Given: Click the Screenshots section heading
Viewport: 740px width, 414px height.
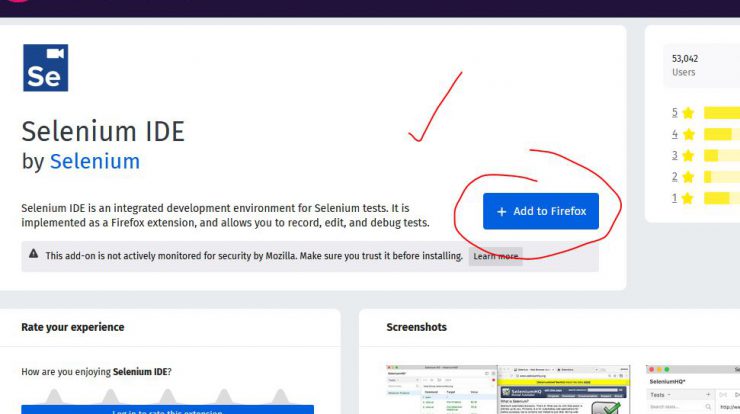Looking at the screenshot, I should tap(416, 327).
